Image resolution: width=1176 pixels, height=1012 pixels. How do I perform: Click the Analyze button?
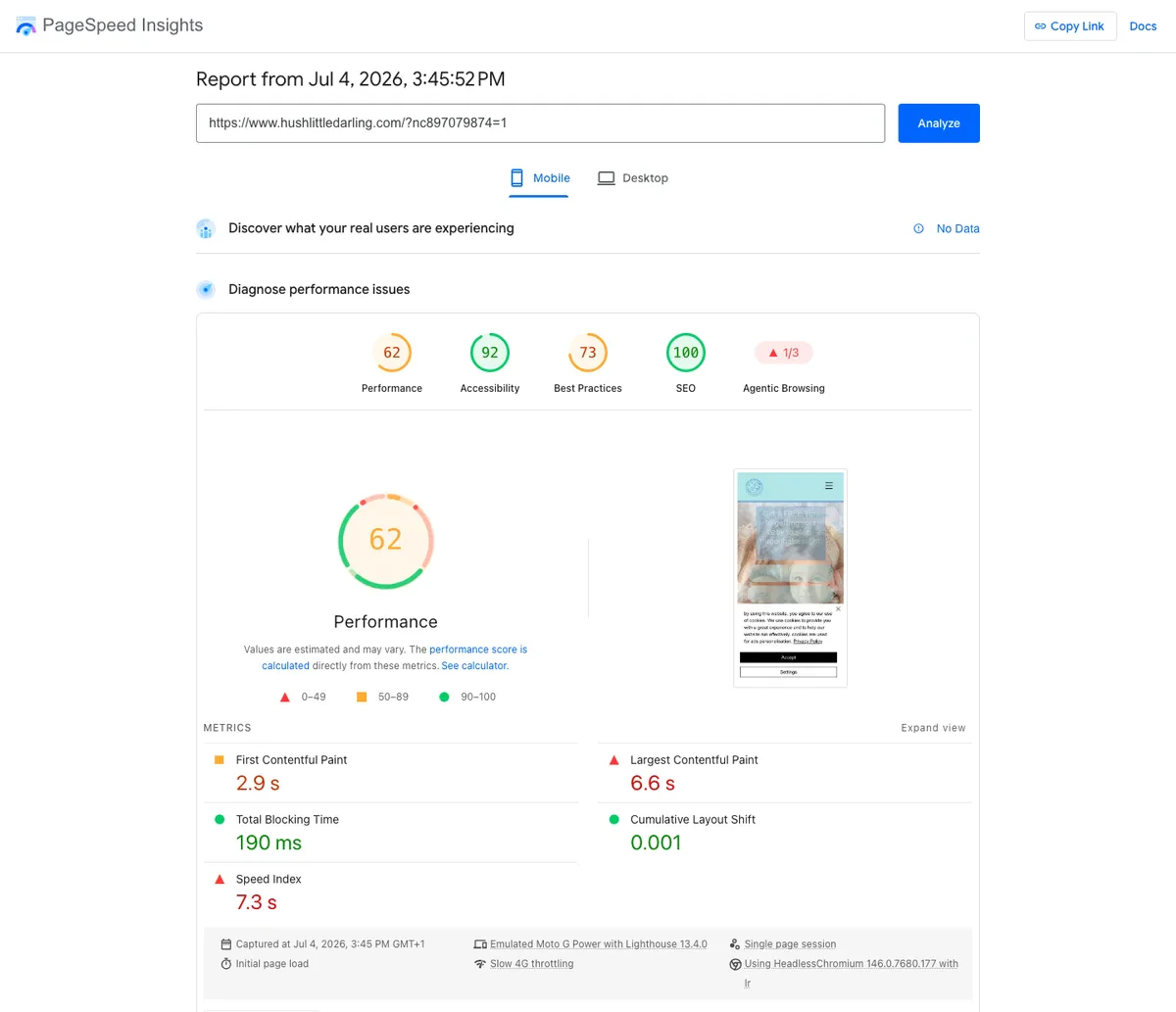point(939,123)
